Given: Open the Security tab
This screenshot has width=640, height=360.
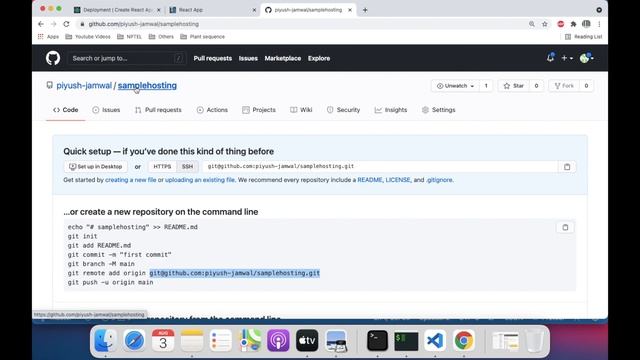Looking at the screenshot, I should coord(343,110).
